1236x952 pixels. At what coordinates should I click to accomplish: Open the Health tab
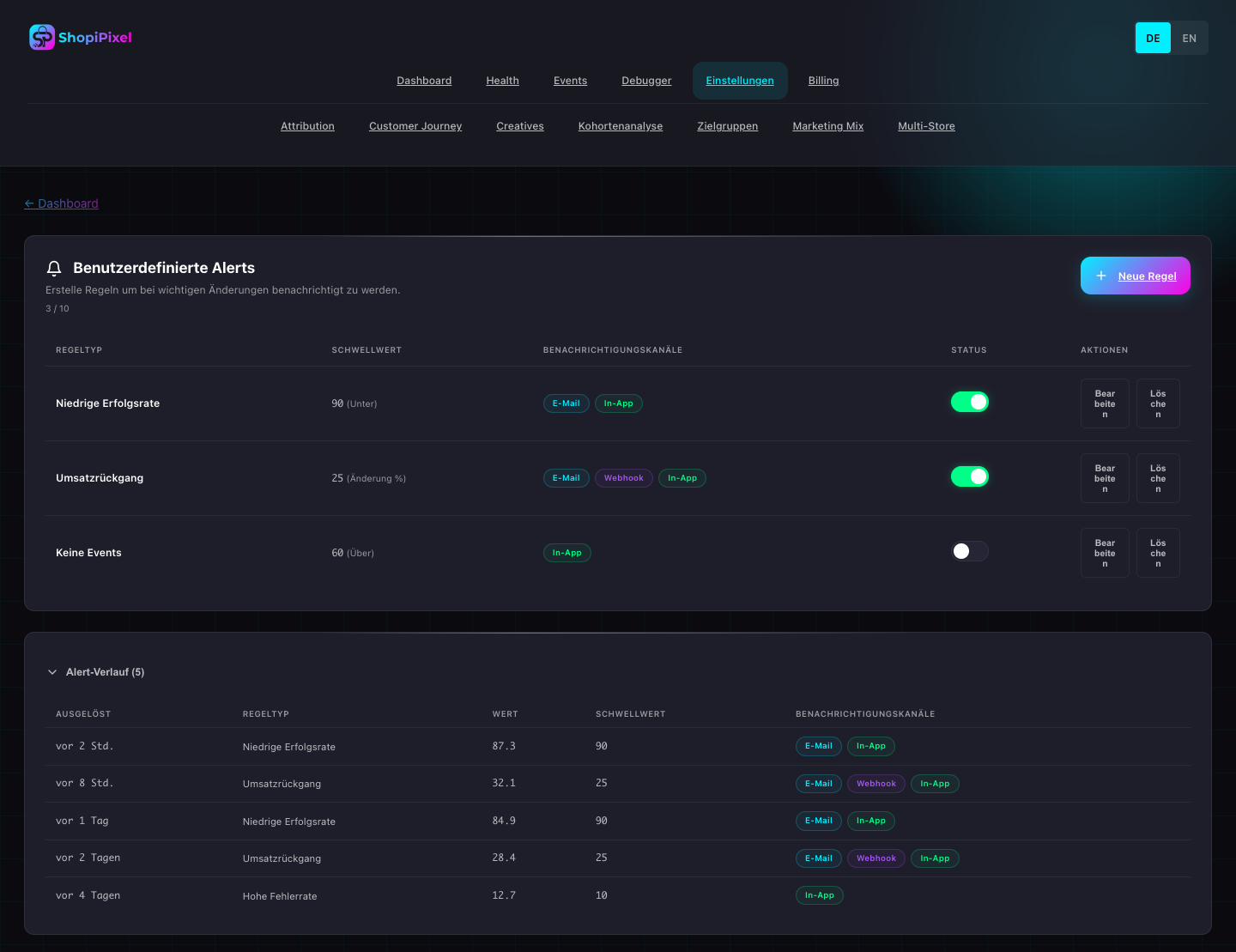coord(502,81)
